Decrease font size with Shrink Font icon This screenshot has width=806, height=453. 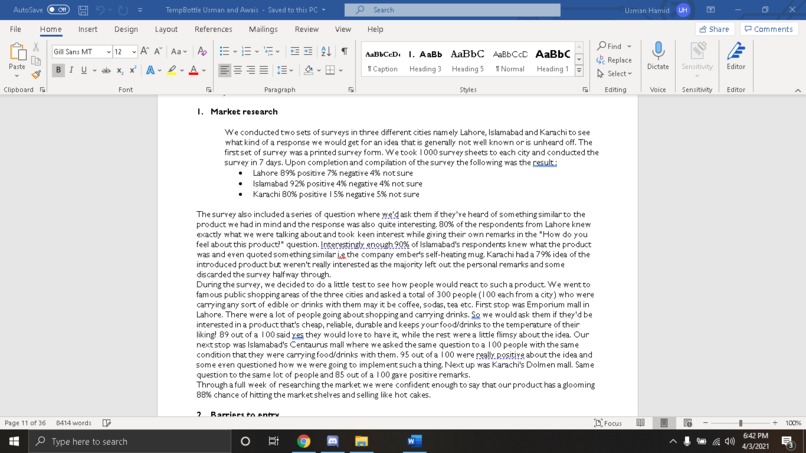pyautogui.click(x=158, y=51)
